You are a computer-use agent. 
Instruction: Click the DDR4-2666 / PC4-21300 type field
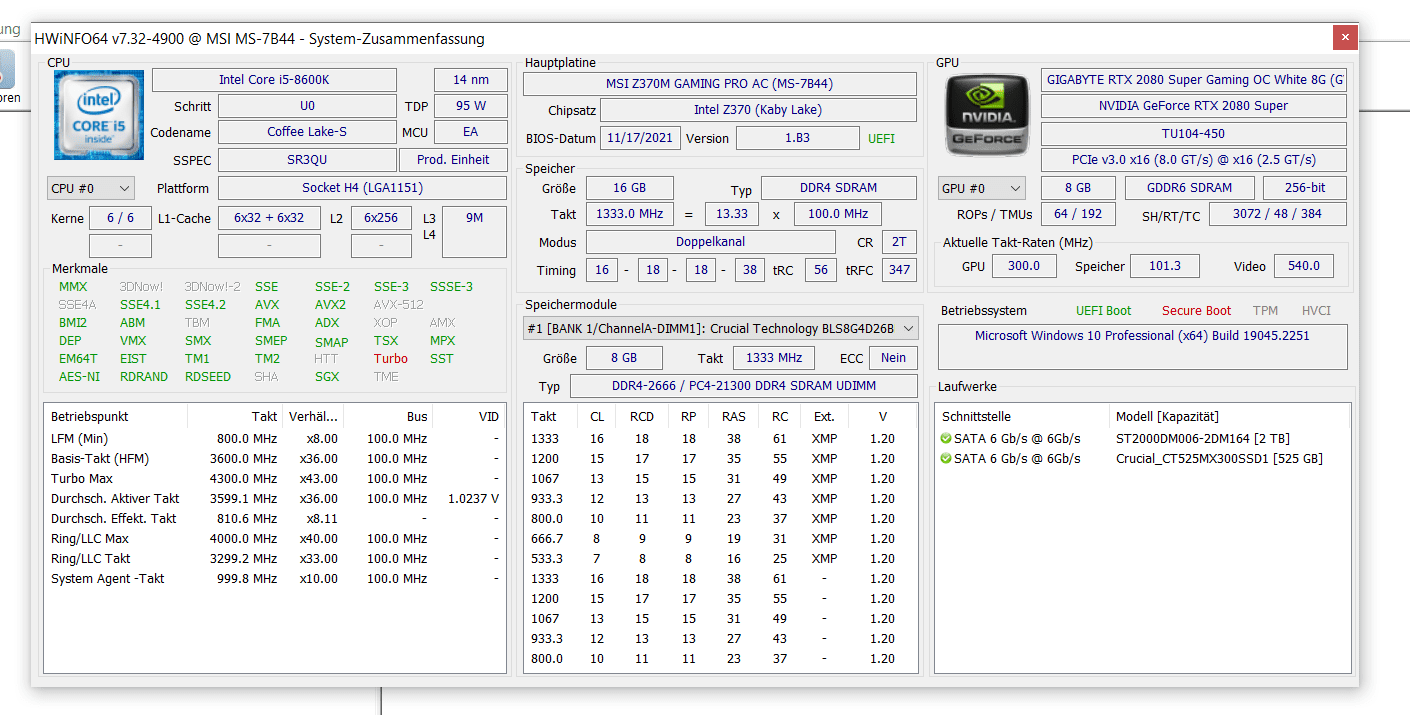tap(743, 386)
